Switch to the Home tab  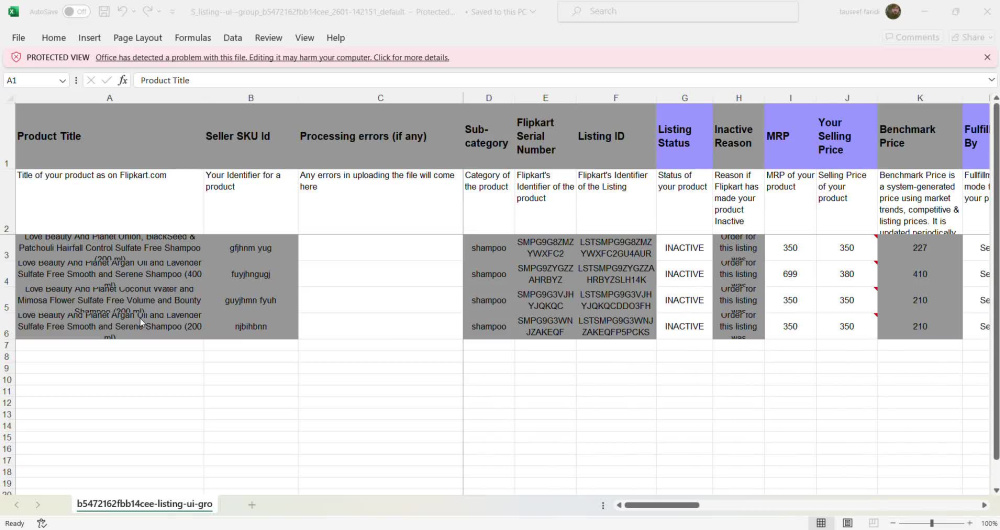click(54, 38)
